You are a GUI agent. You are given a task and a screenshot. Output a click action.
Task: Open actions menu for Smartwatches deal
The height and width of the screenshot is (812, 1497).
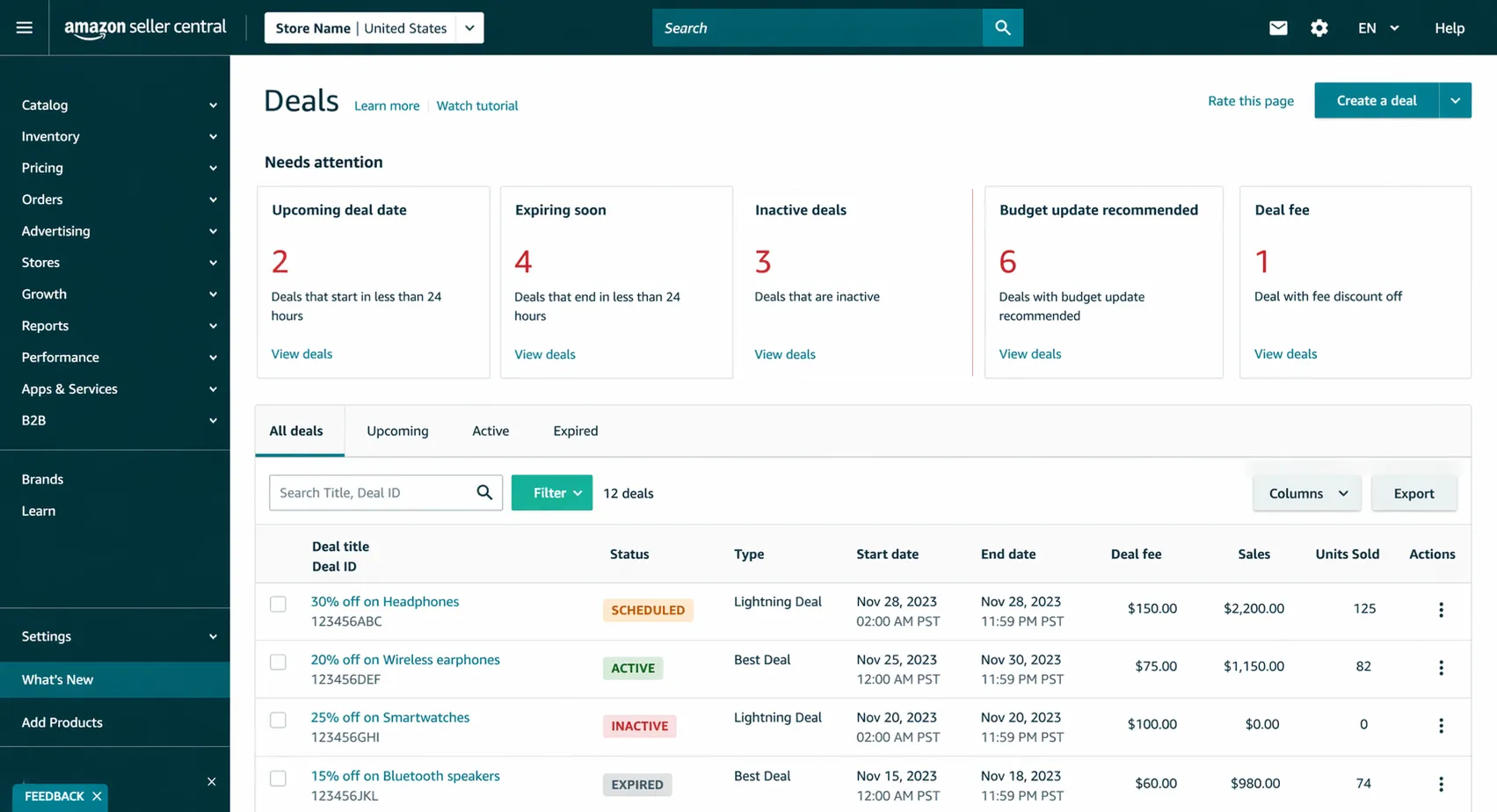click(1441, 726)
